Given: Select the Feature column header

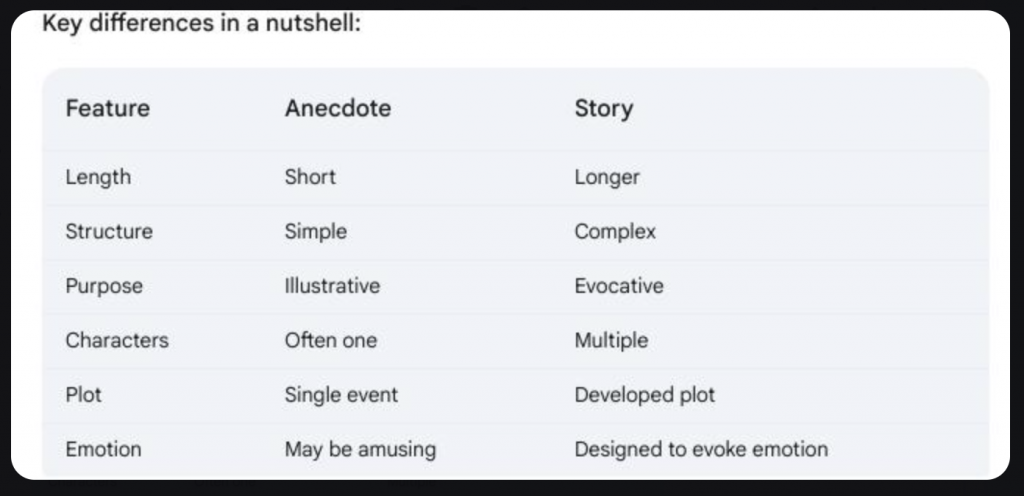Looking at the screenshot, I should coord(108,108).
